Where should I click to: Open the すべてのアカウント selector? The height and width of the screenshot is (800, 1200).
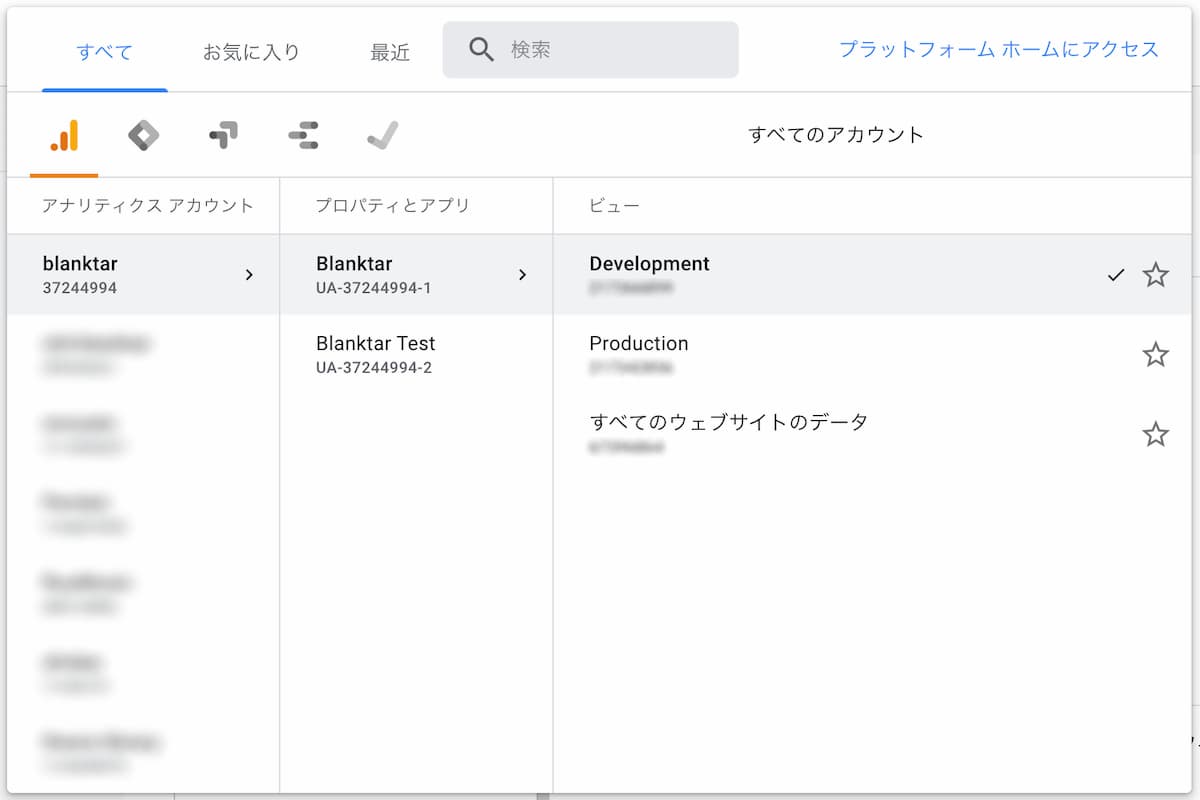(x=842, y=133)
